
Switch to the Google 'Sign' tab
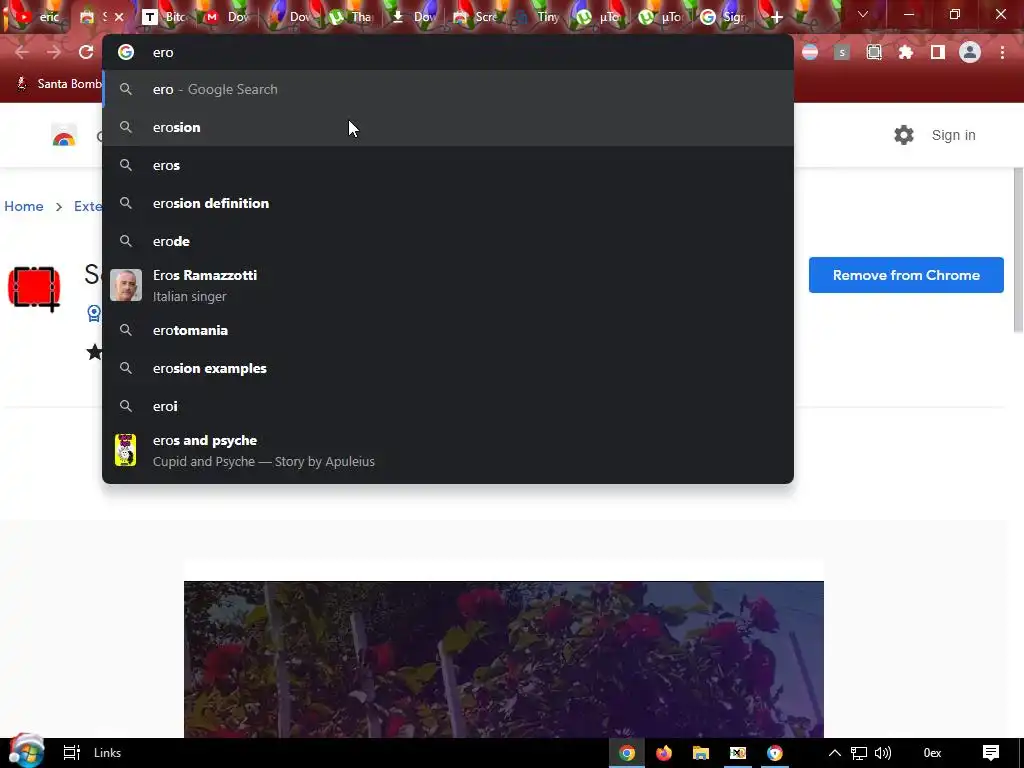click(724, 17)
